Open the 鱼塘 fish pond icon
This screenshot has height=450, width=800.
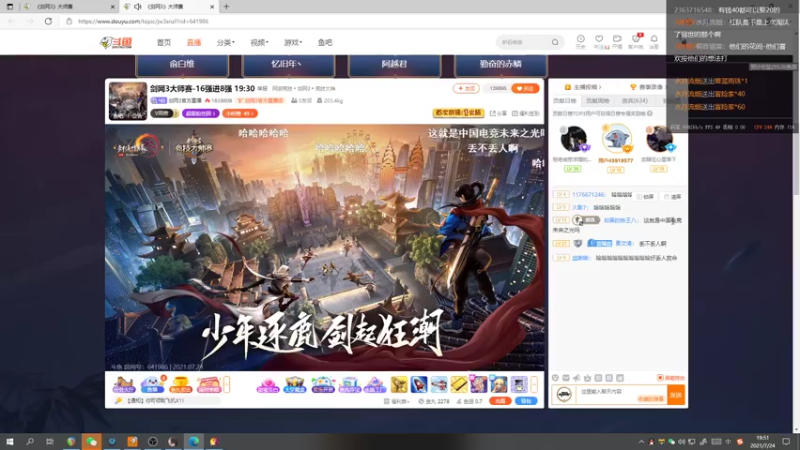(x=152, y=385)
